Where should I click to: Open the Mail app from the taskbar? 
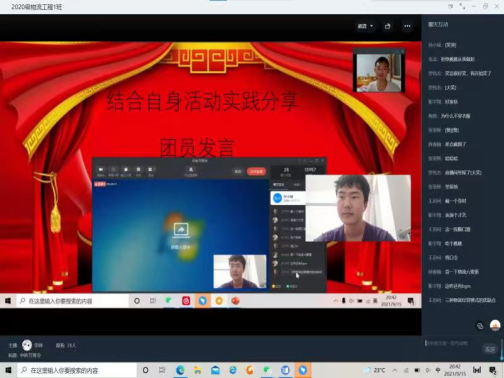pyautogui.click(x=215, y=370)
